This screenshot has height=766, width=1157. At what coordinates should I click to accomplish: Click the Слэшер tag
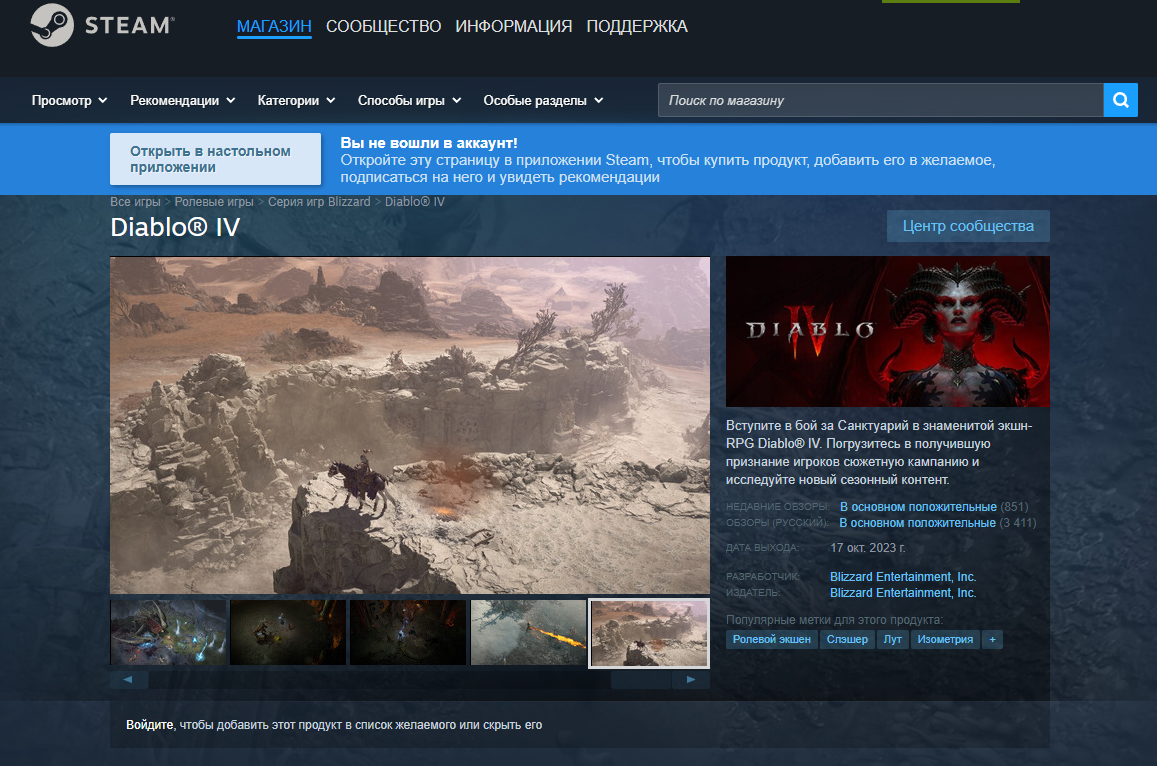coord(847,639)
